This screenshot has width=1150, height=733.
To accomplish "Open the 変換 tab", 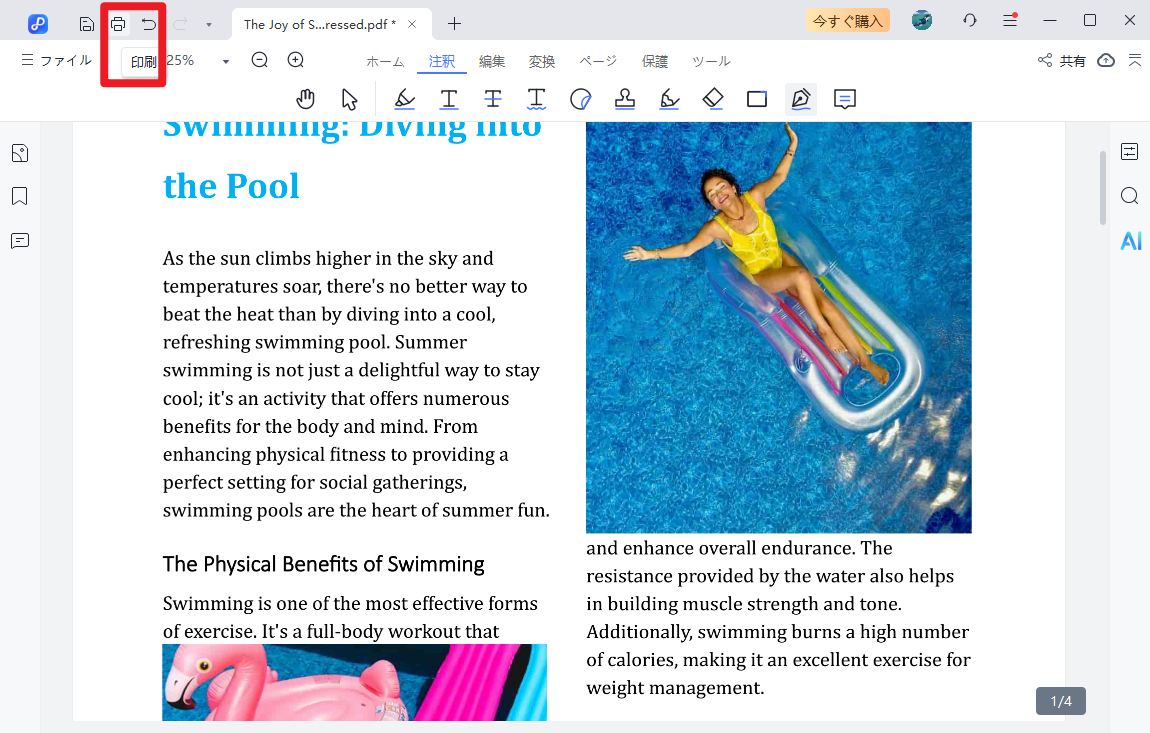I will pyautogui.click(x=542, y=61).
